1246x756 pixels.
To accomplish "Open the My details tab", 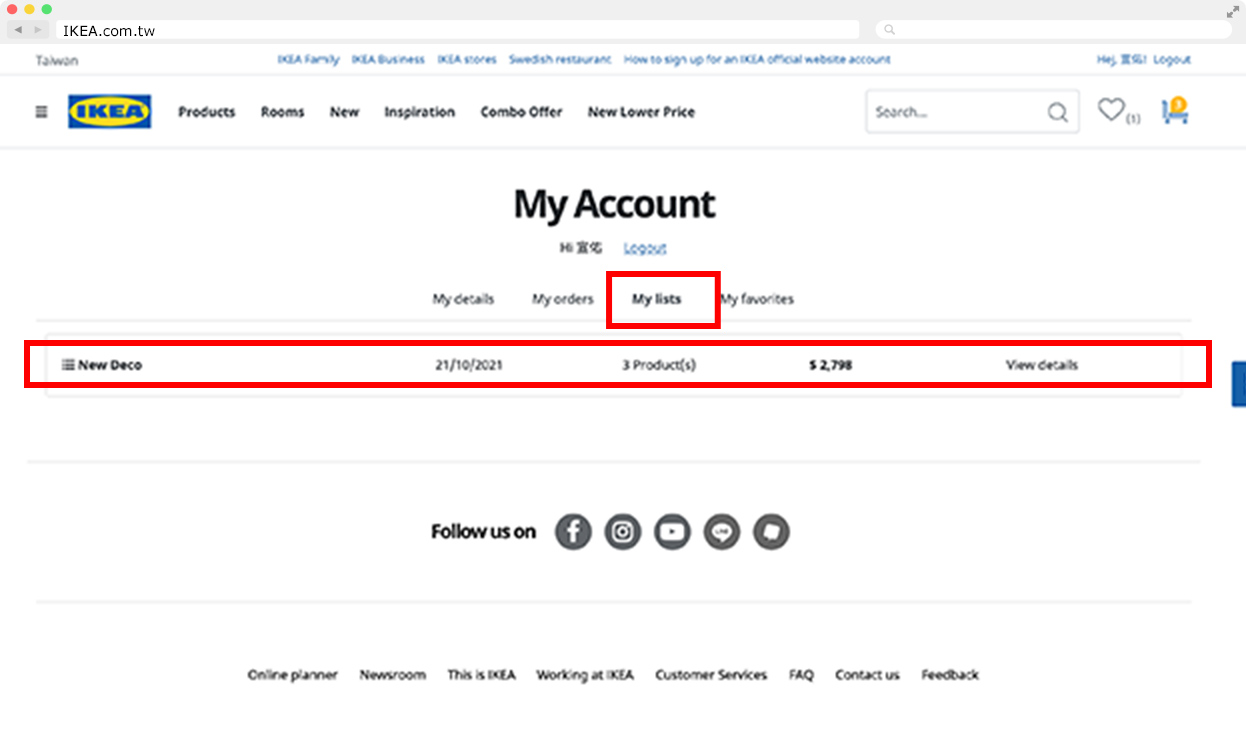I will (463, 299).
